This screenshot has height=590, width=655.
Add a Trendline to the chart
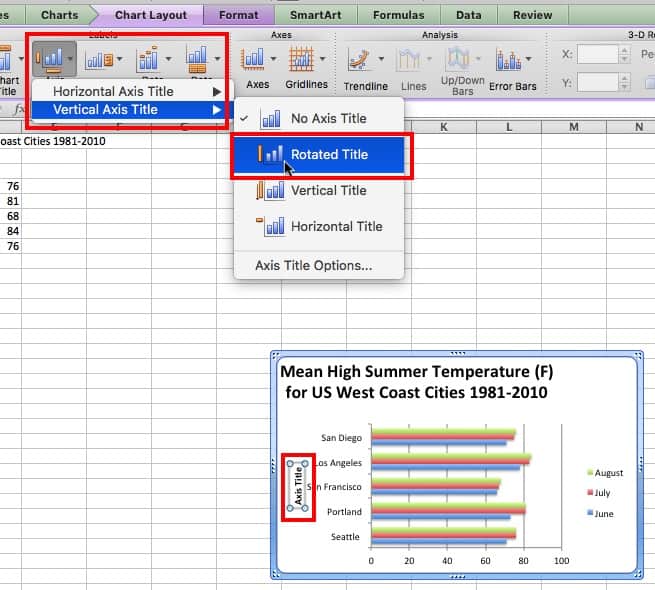[x=360, y=62]
